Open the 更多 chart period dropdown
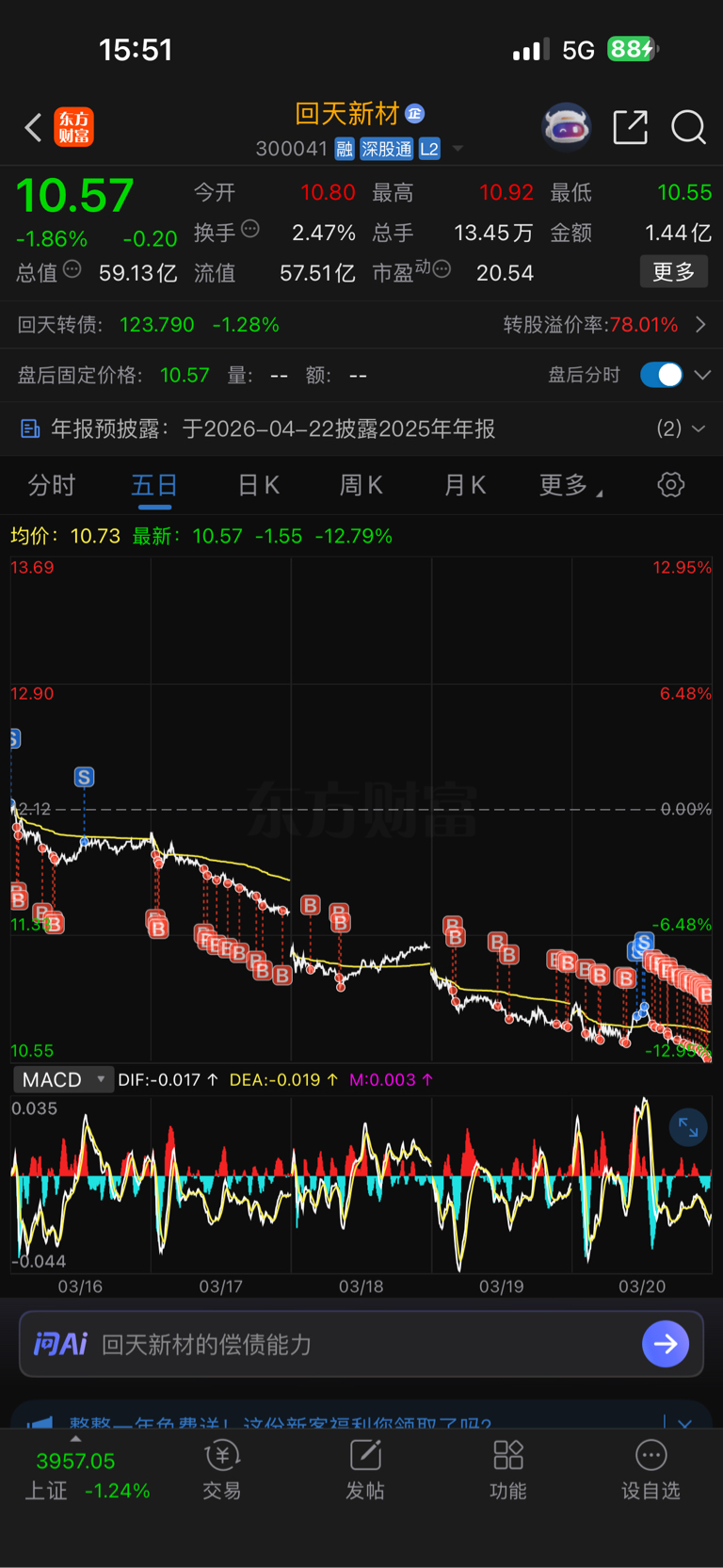723x1568 pixels. pos(570,485)
